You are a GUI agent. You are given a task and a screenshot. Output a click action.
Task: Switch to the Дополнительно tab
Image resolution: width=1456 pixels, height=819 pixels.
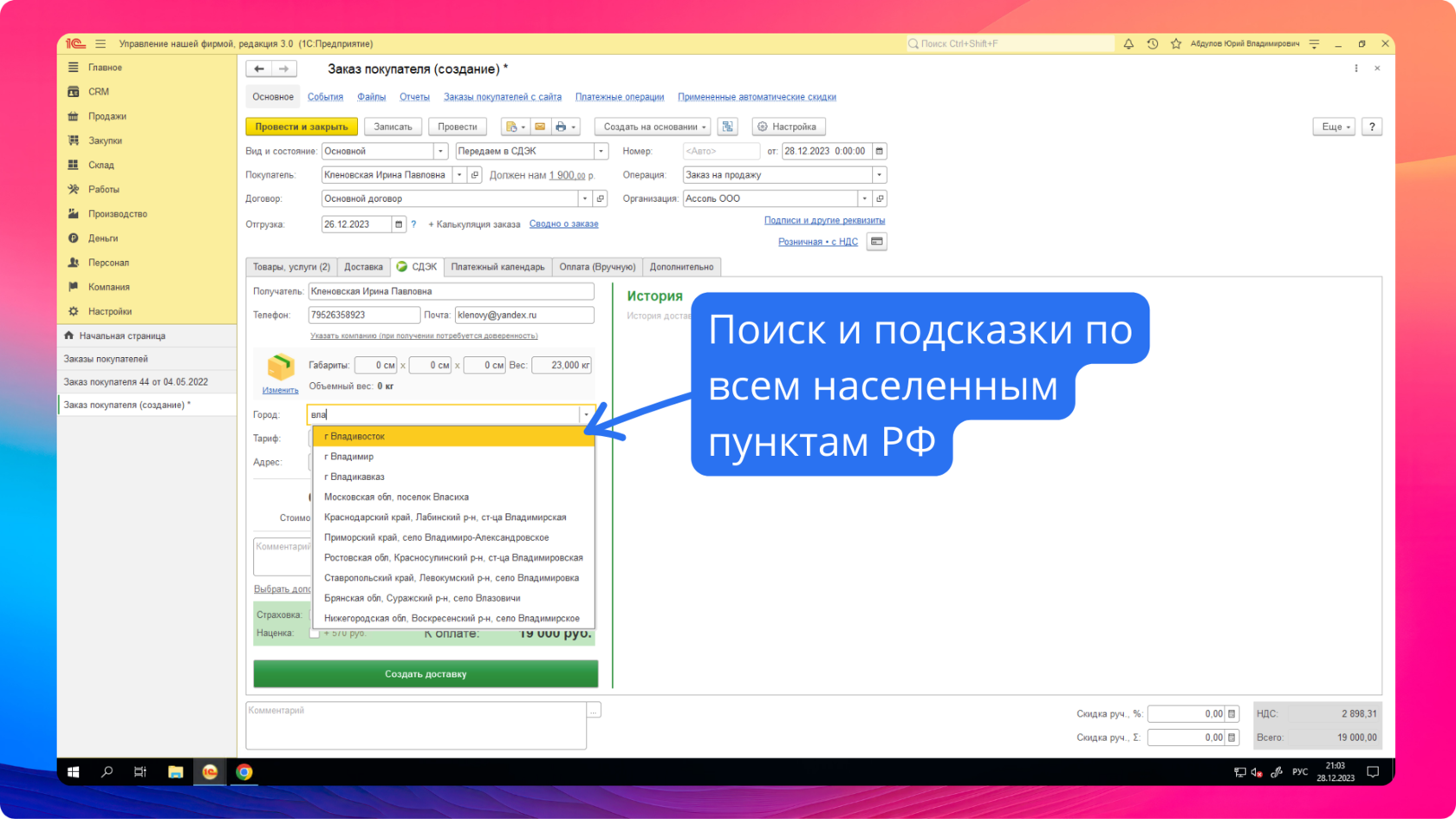tap(681, 267)
